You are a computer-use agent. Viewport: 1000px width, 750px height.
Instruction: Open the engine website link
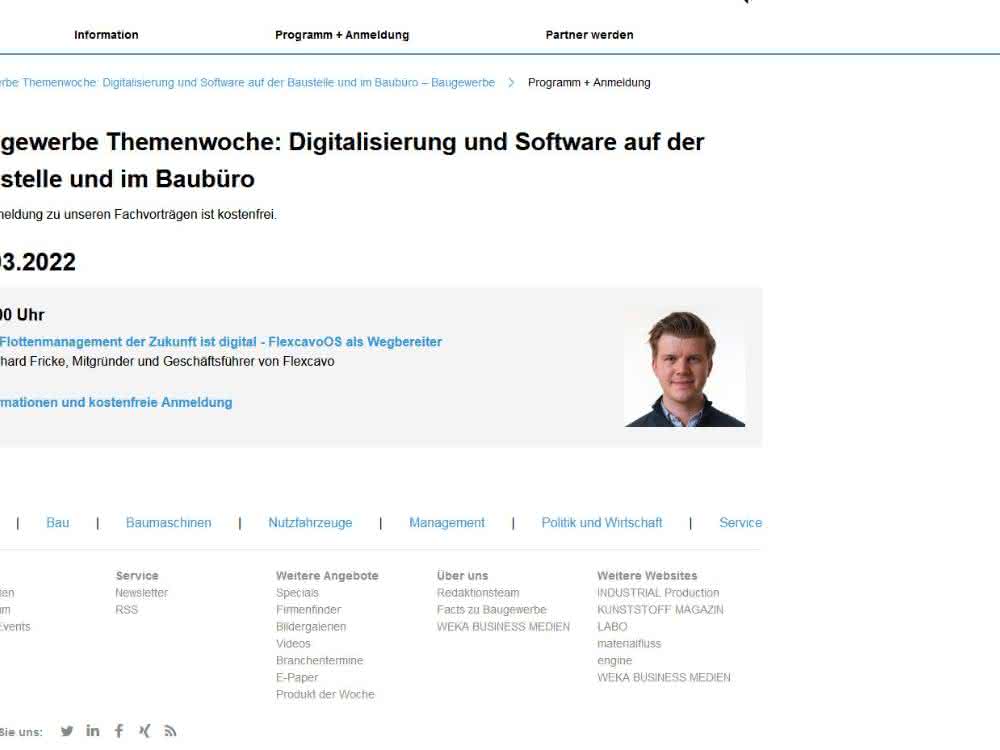[615, 661]
